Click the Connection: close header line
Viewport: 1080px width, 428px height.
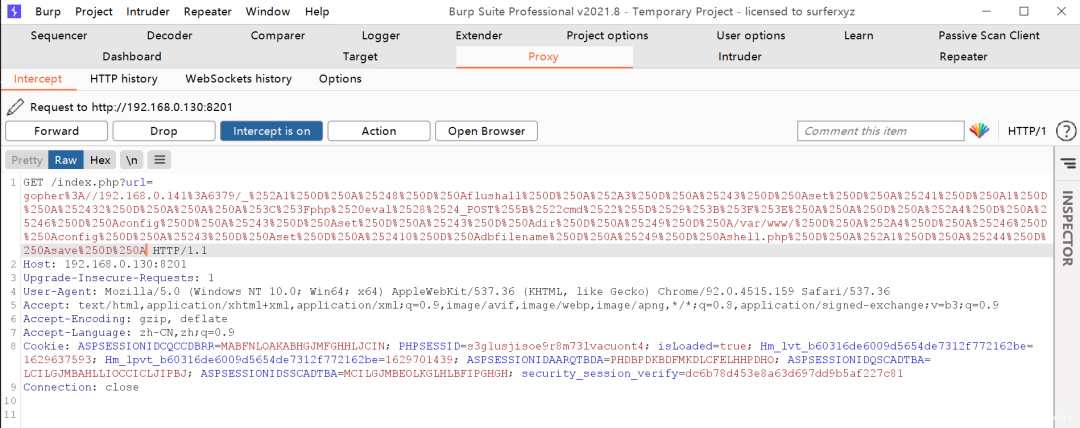(x=81, y=387)
